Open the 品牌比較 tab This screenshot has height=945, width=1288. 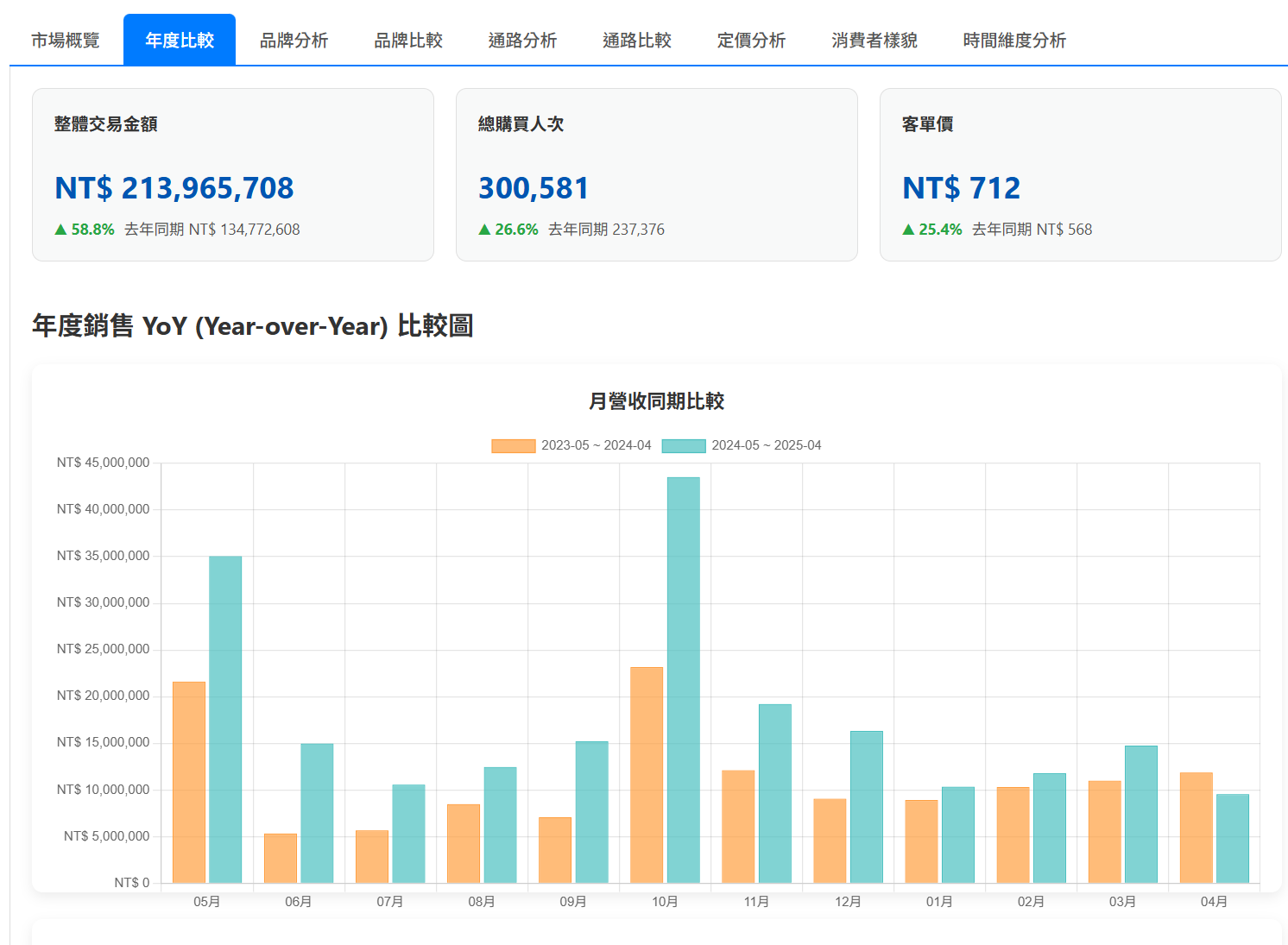(408, 40)
